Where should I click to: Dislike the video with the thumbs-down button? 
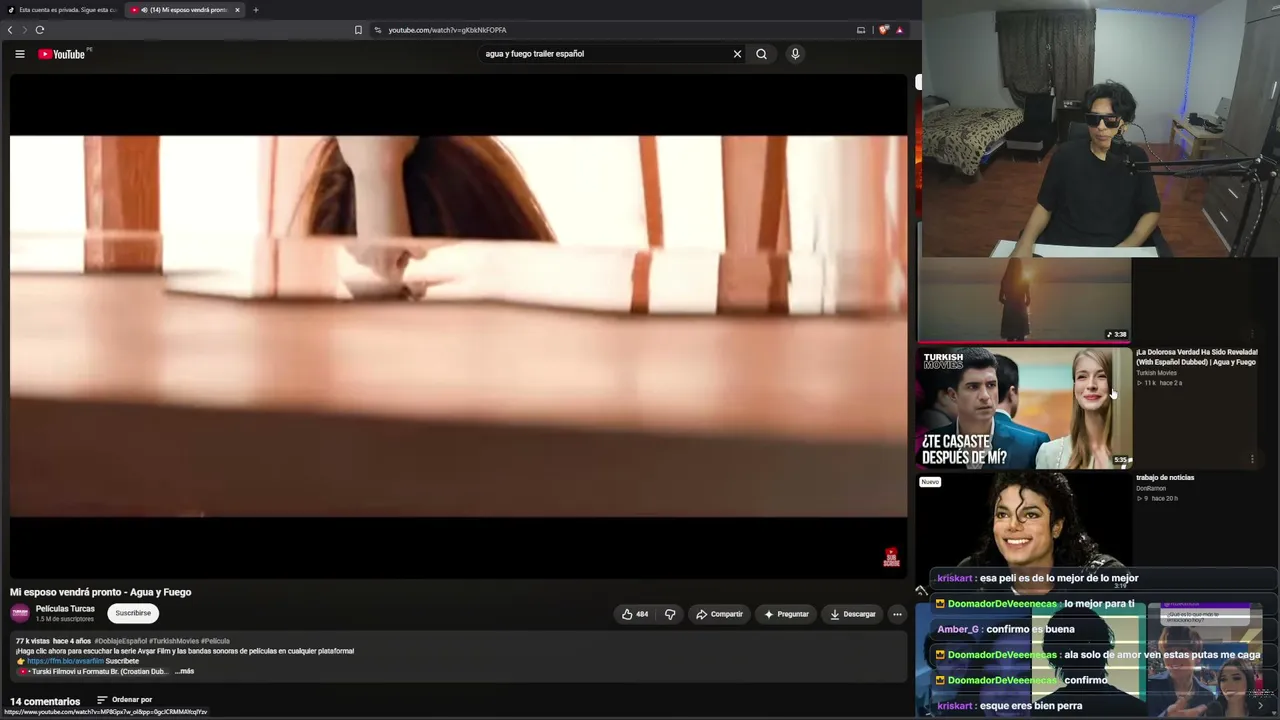point(670,614)
